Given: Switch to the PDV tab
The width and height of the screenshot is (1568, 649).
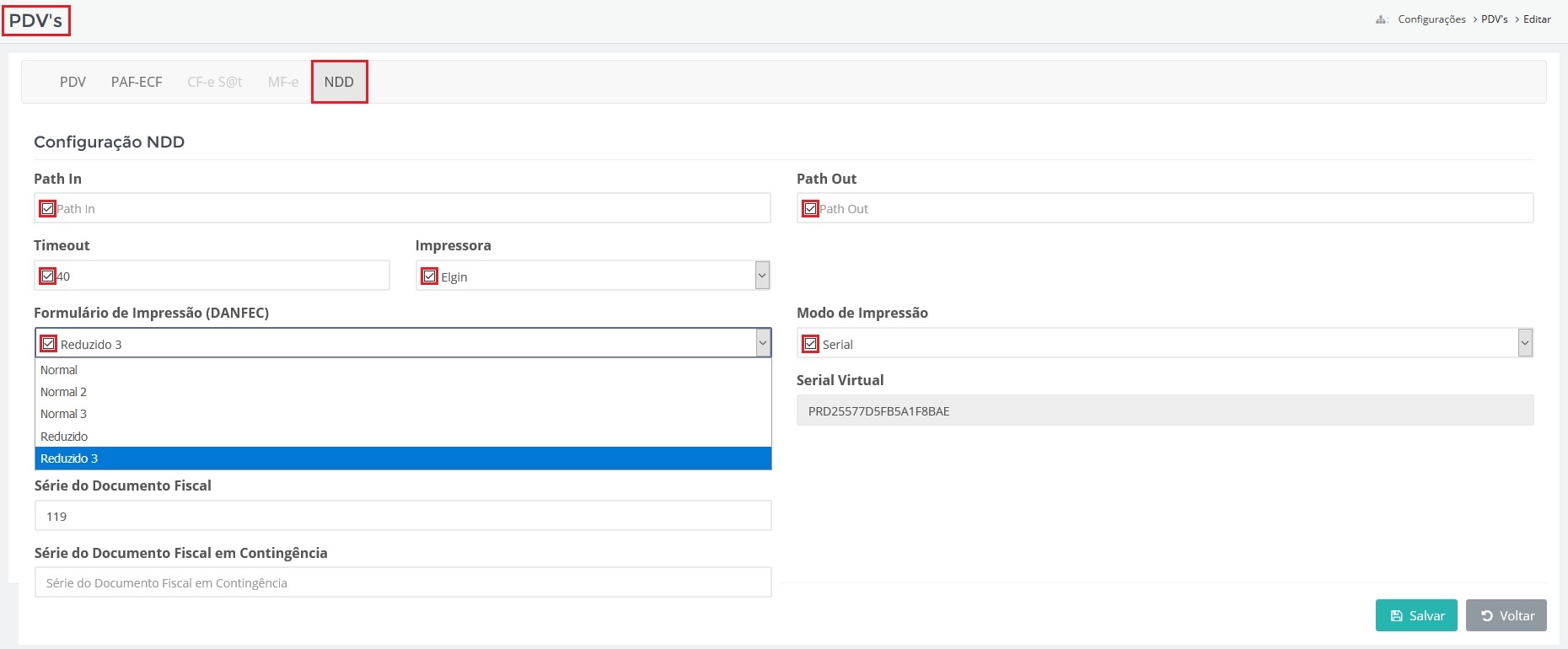Looking at the screenshot, I should pyautogui.click(x=72, y=82).
